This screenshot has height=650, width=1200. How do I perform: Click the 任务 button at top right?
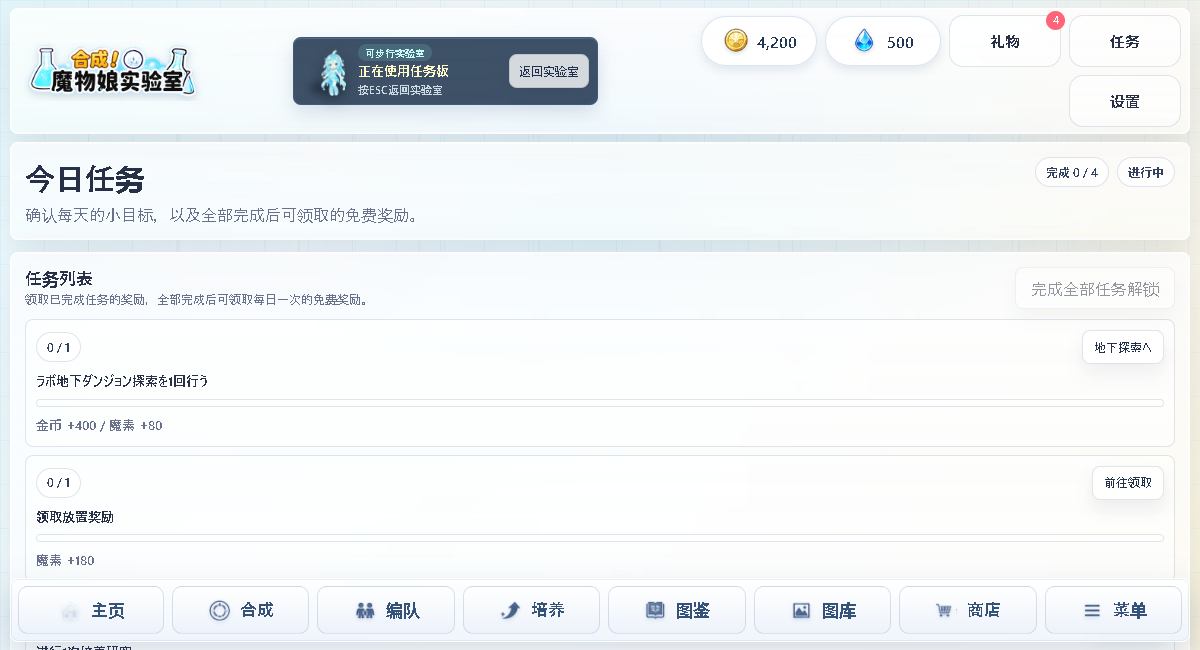click(1125, 41)
